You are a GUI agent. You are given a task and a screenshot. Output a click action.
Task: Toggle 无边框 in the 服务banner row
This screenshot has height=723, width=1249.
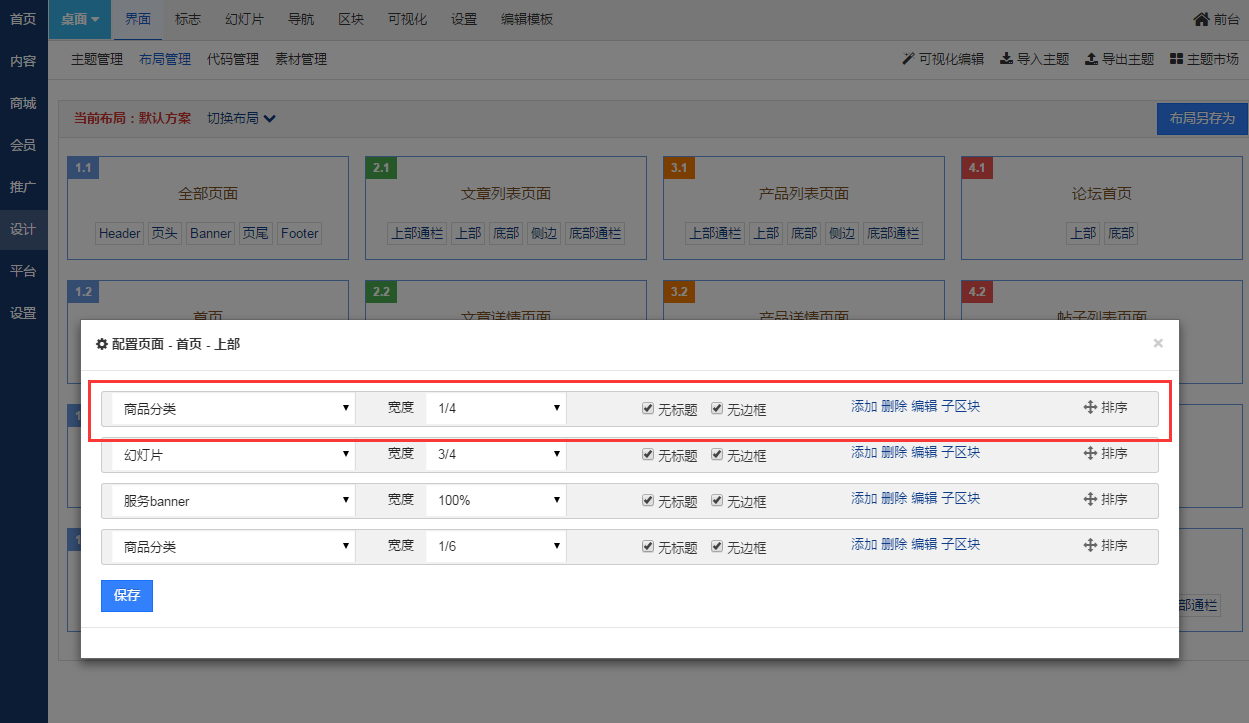(x=717, y=500)
